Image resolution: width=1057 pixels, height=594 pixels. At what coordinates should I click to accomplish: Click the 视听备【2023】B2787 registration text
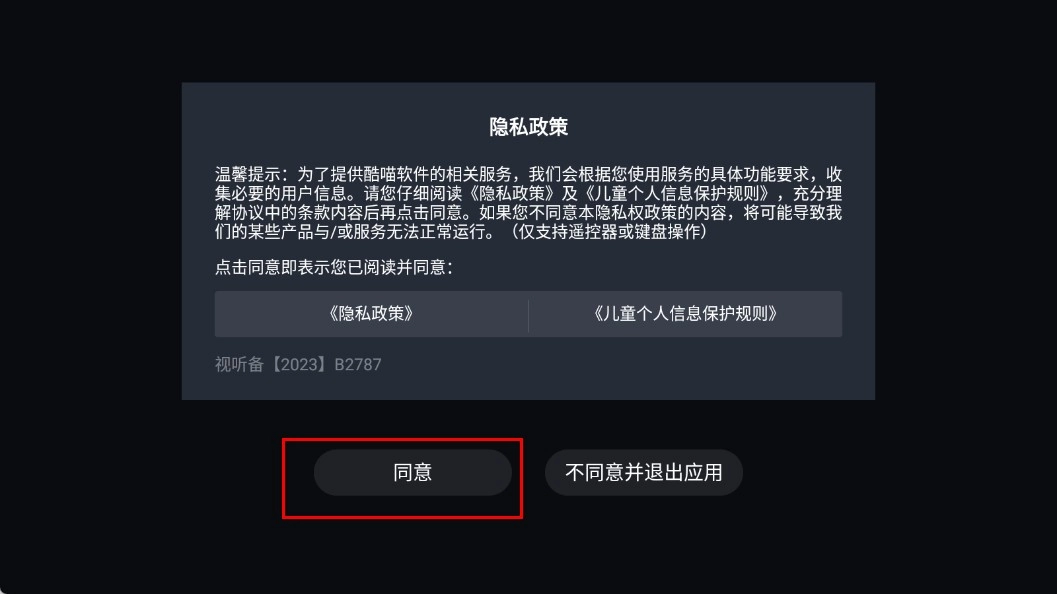click(x=298, y=365)
